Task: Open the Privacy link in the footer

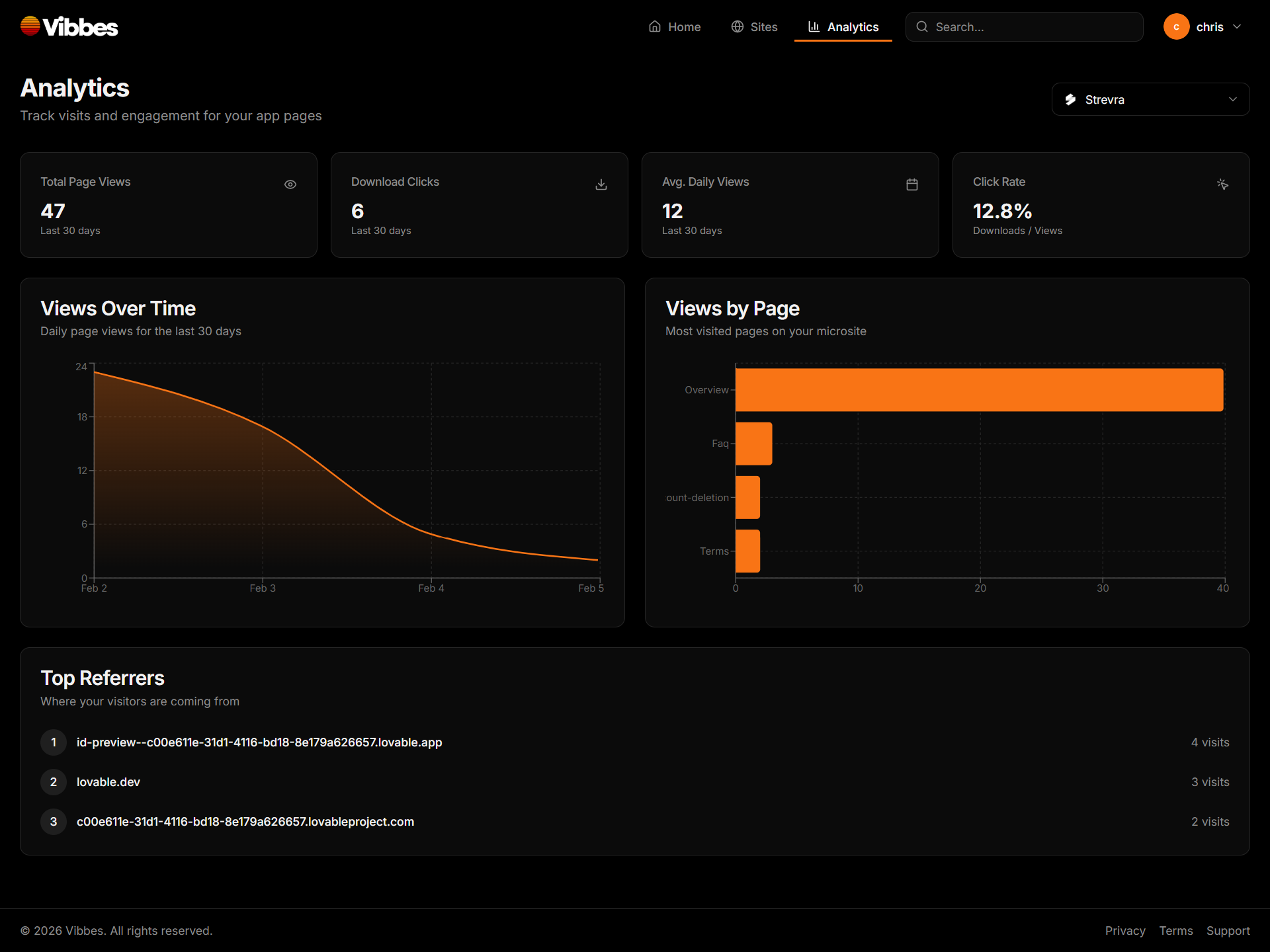Action: pyautogui.click(x=1125, y=930)
